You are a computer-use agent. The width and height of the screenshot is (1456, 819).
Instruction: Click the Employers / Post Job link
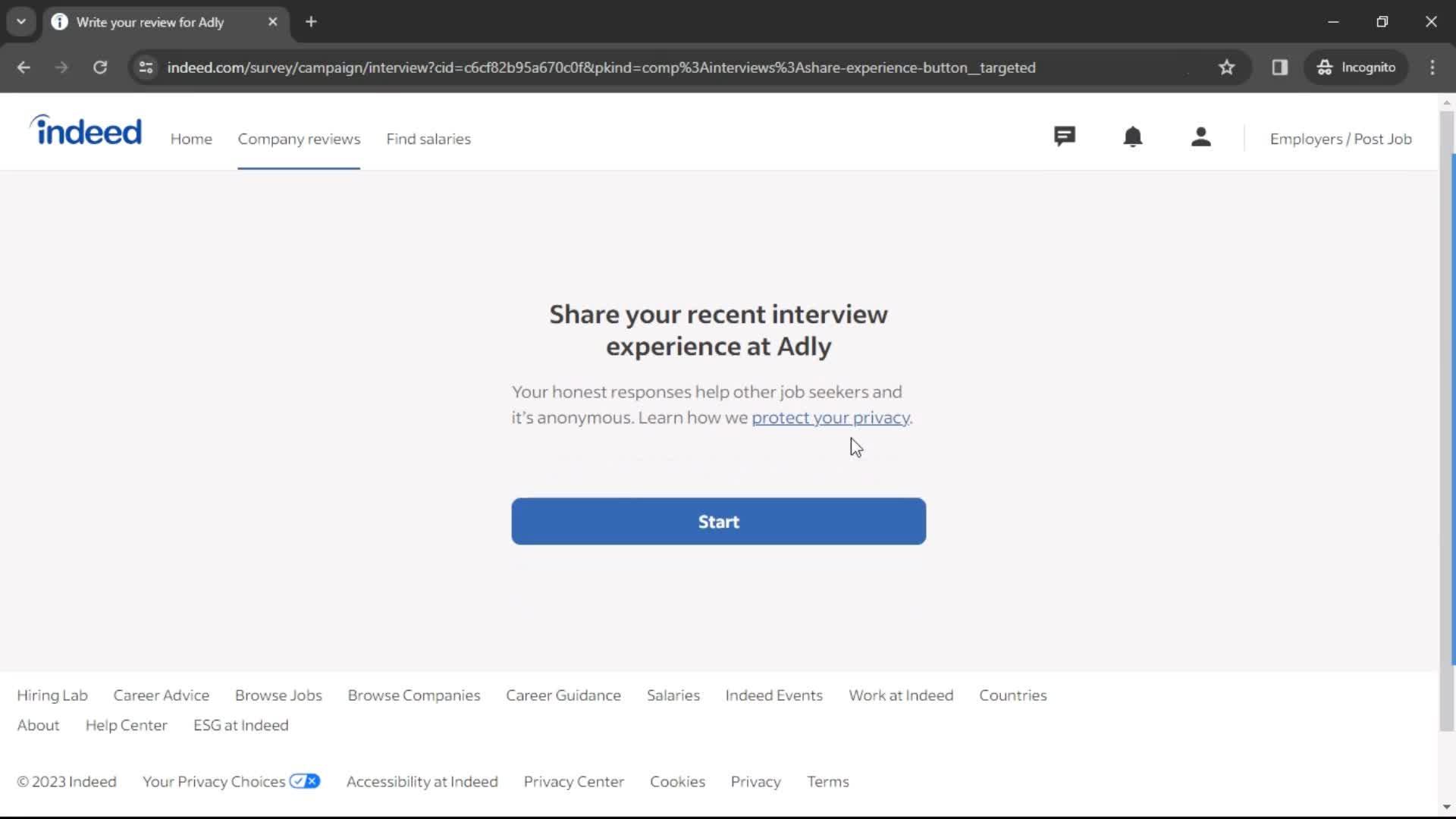1341,138
